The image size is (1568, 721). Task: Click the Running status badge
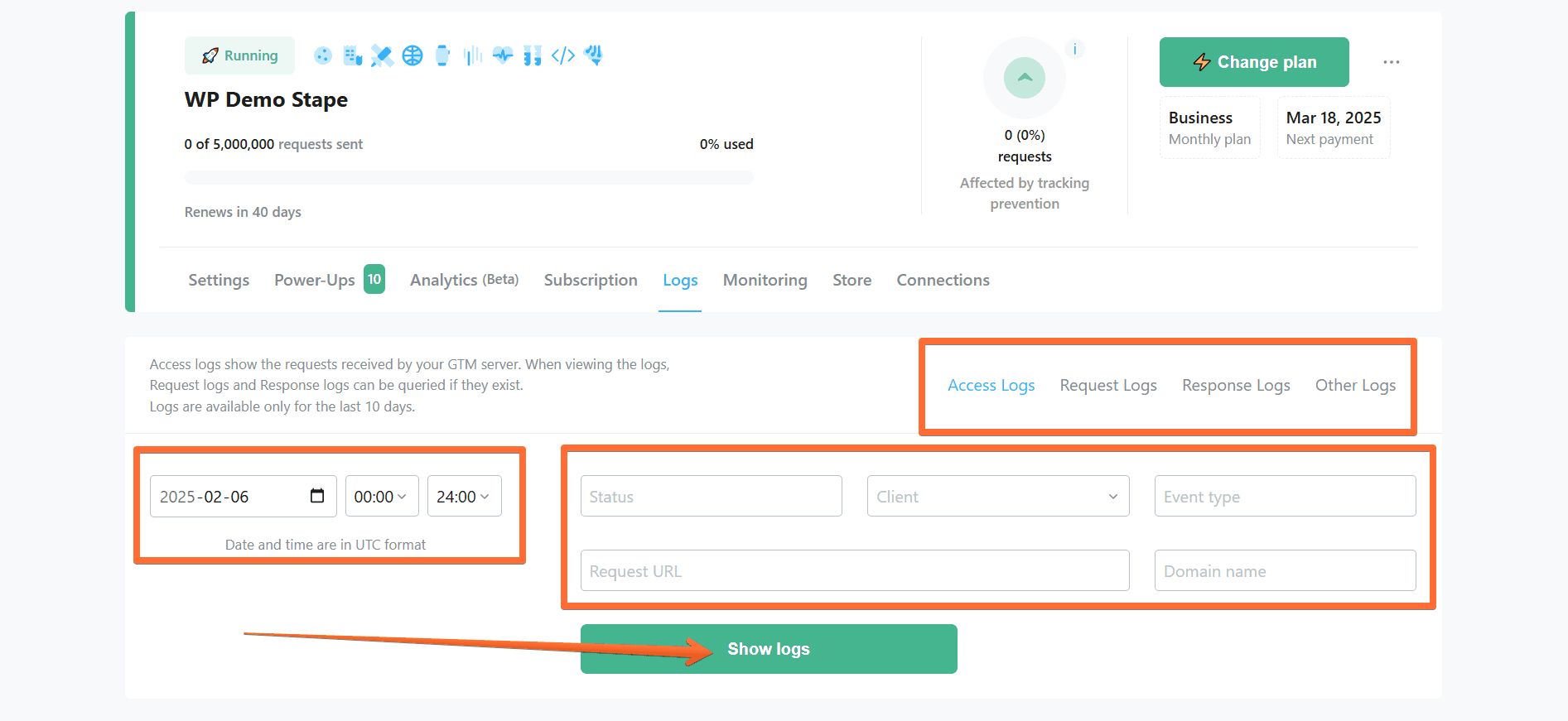[239, 55]
